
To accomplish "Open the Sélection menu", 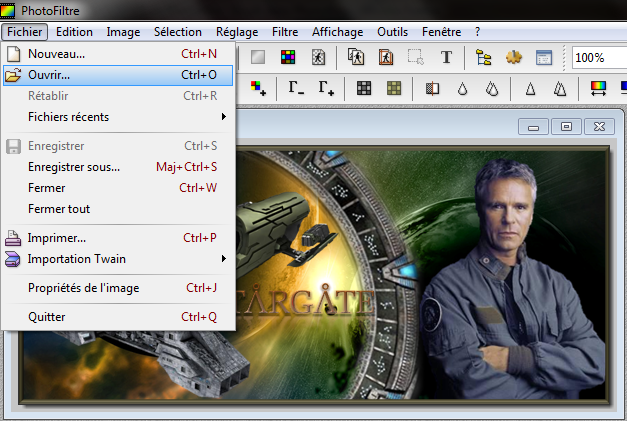I will [x=178, y=32].
